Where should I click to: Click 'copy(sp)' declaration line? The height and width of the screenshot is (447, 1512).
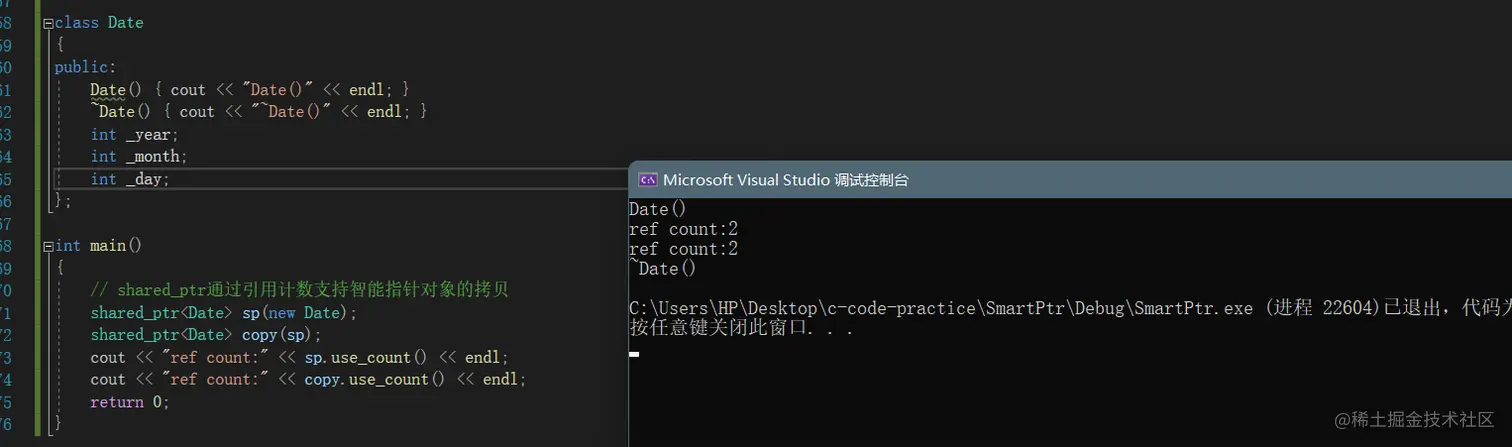[x=206, y=335]
